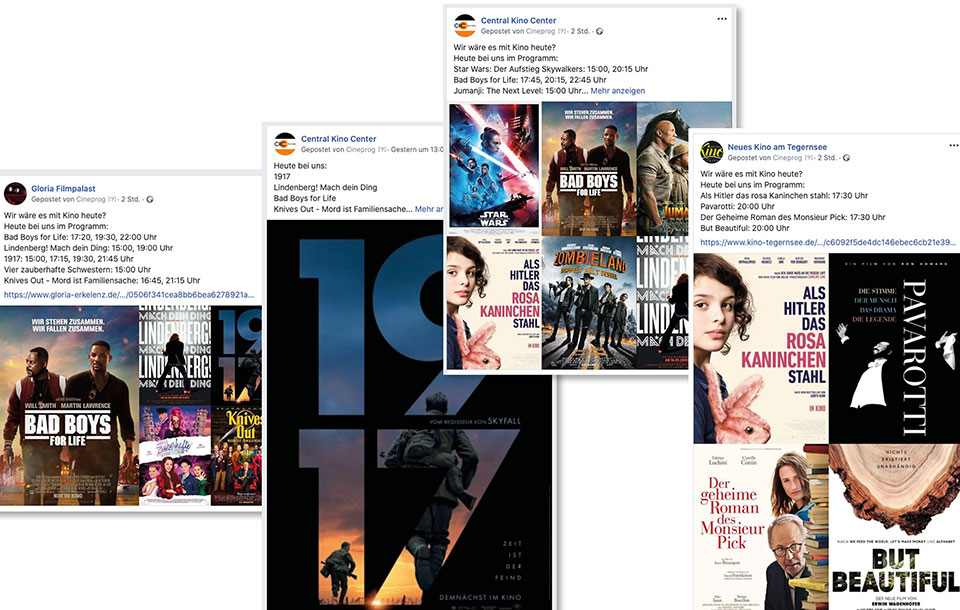Click the globe icon in the Tegernsee post
The height and width of the screenshot is (610, 960).
tap(846, 158)
